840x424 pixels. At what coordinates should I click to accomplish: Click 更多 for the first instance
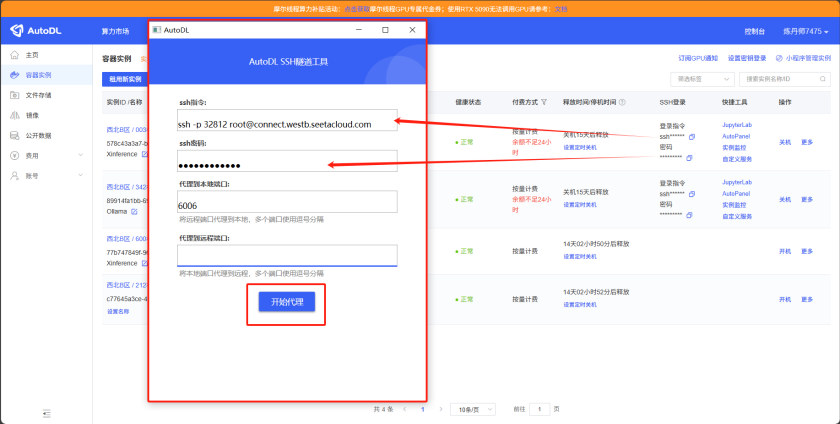click(x=807, y=142)
